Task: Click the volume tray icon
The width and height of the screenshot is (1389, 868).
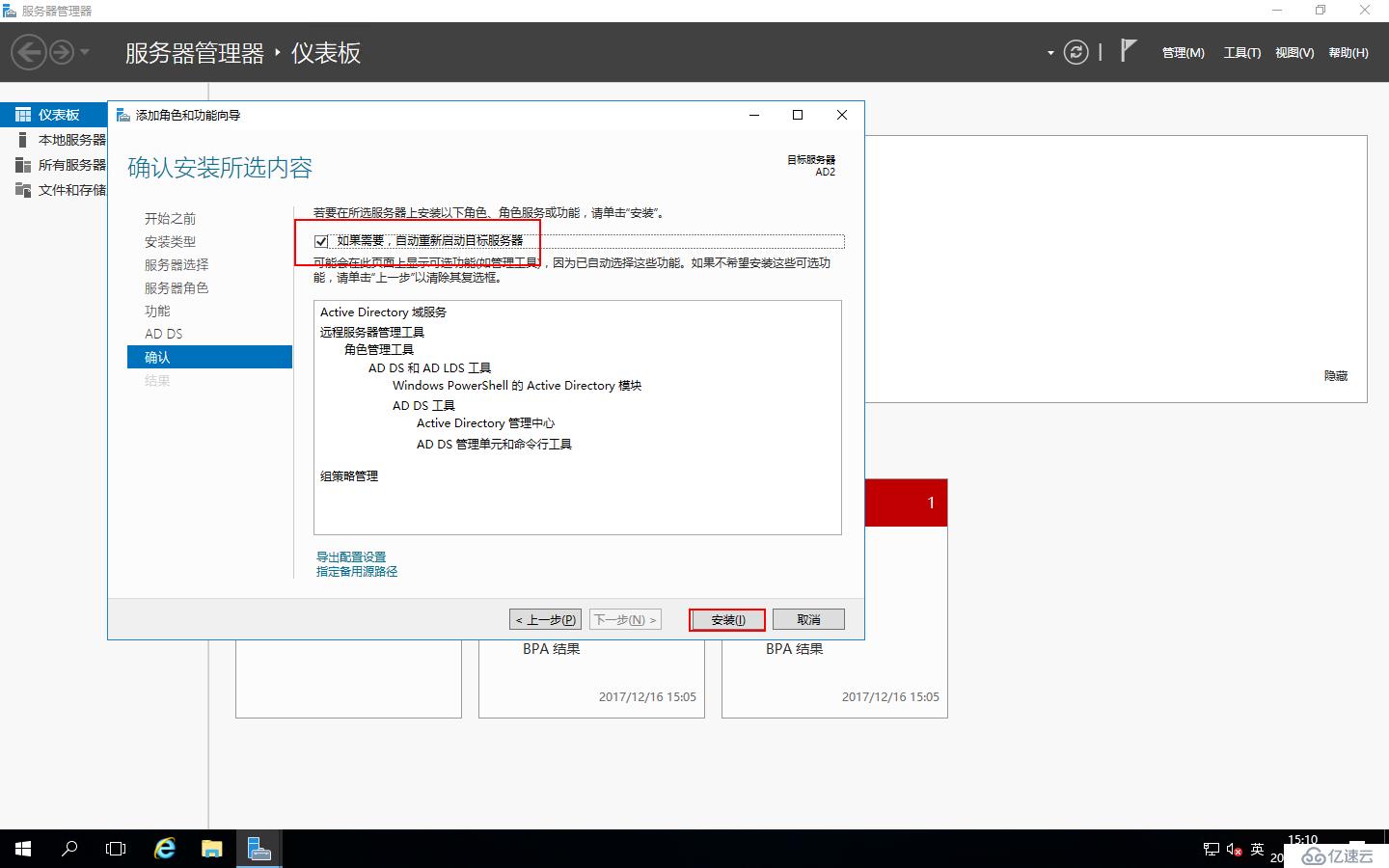Action: click(x=1235, y=850)
